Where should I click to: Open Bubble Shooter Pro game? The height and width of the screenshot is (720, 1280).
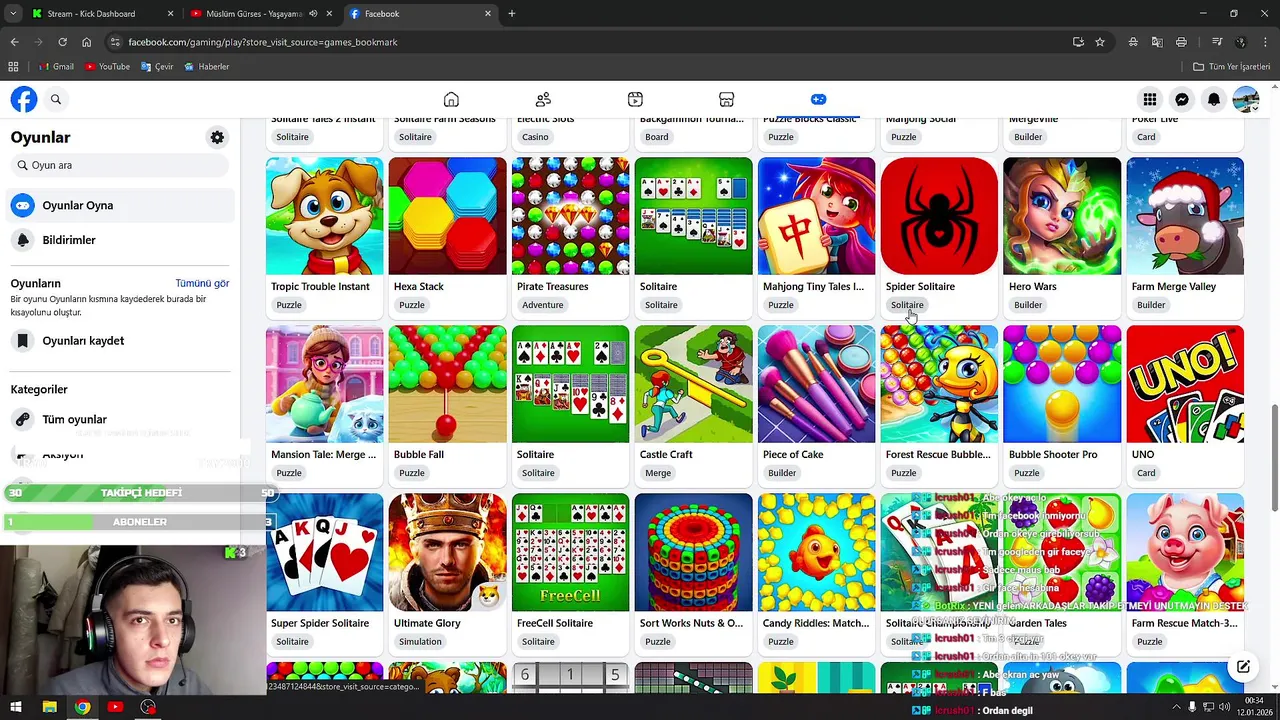point(1062,384)
